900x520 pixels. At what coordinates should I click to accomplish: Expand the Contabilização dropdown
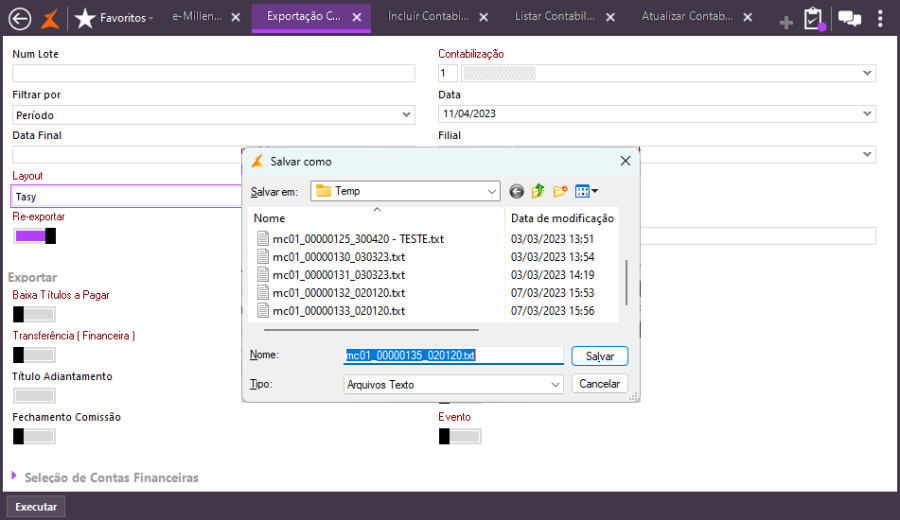[867, 73]
